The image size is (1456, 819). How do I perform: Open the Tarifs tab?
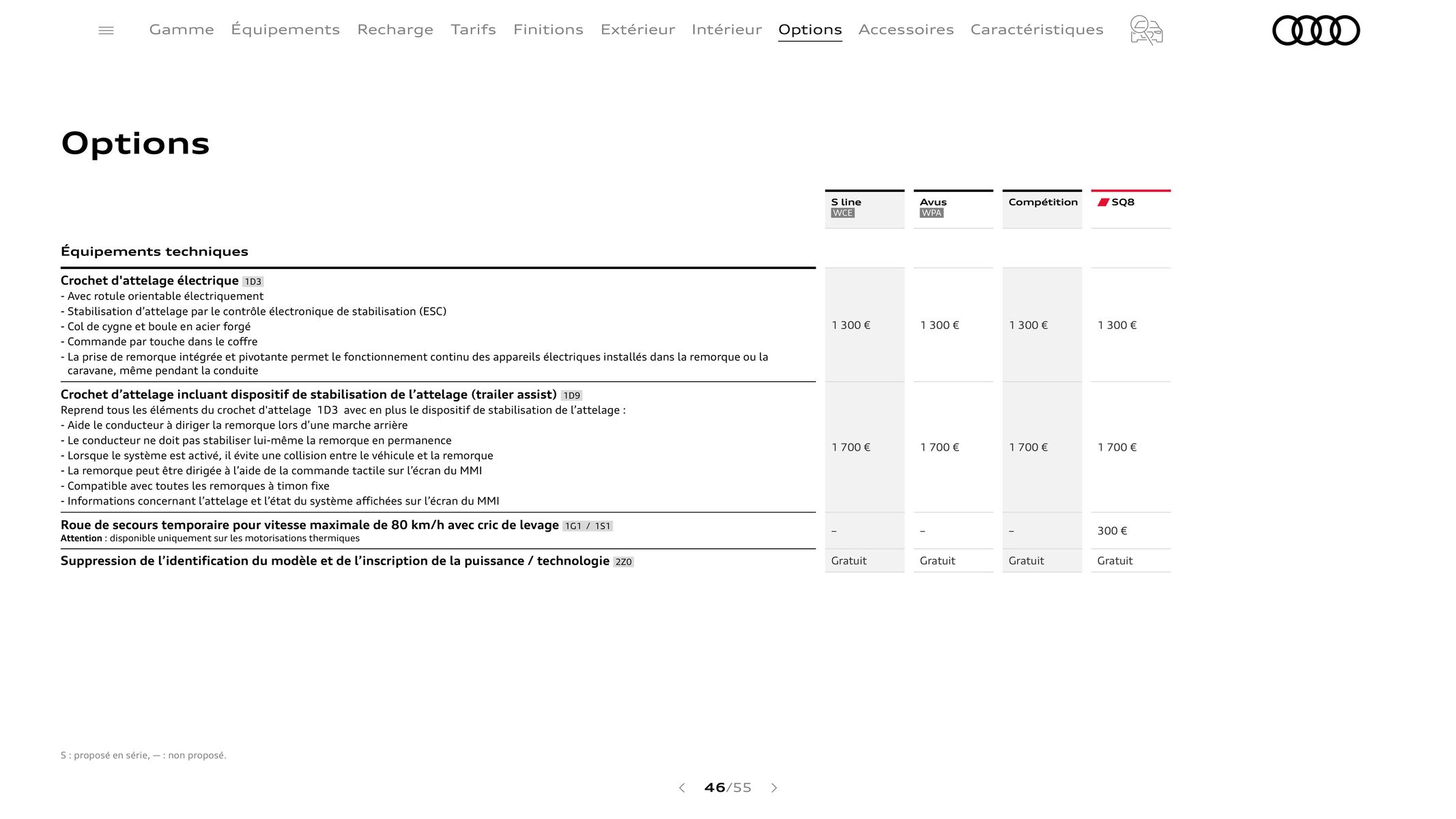[x=473, y=29]
